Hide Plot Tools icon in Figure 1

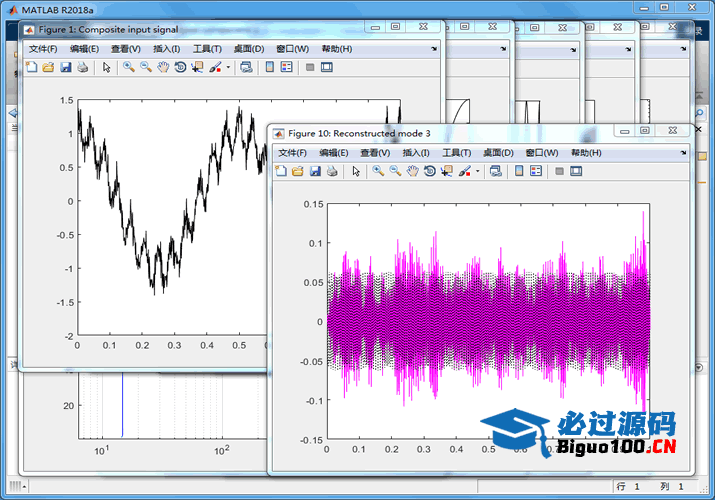click(x=310, y=67)
